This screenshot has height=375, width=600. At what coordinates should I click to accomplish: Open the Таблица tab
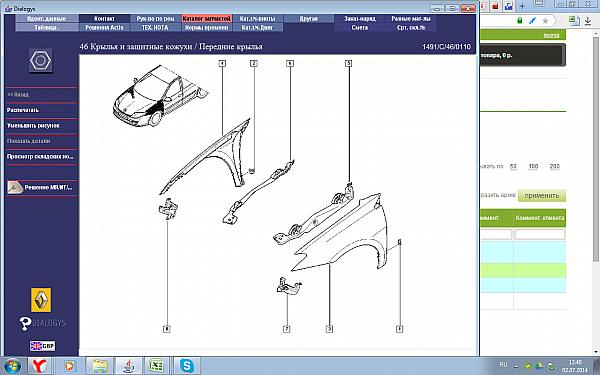click(x=47, y=28)
